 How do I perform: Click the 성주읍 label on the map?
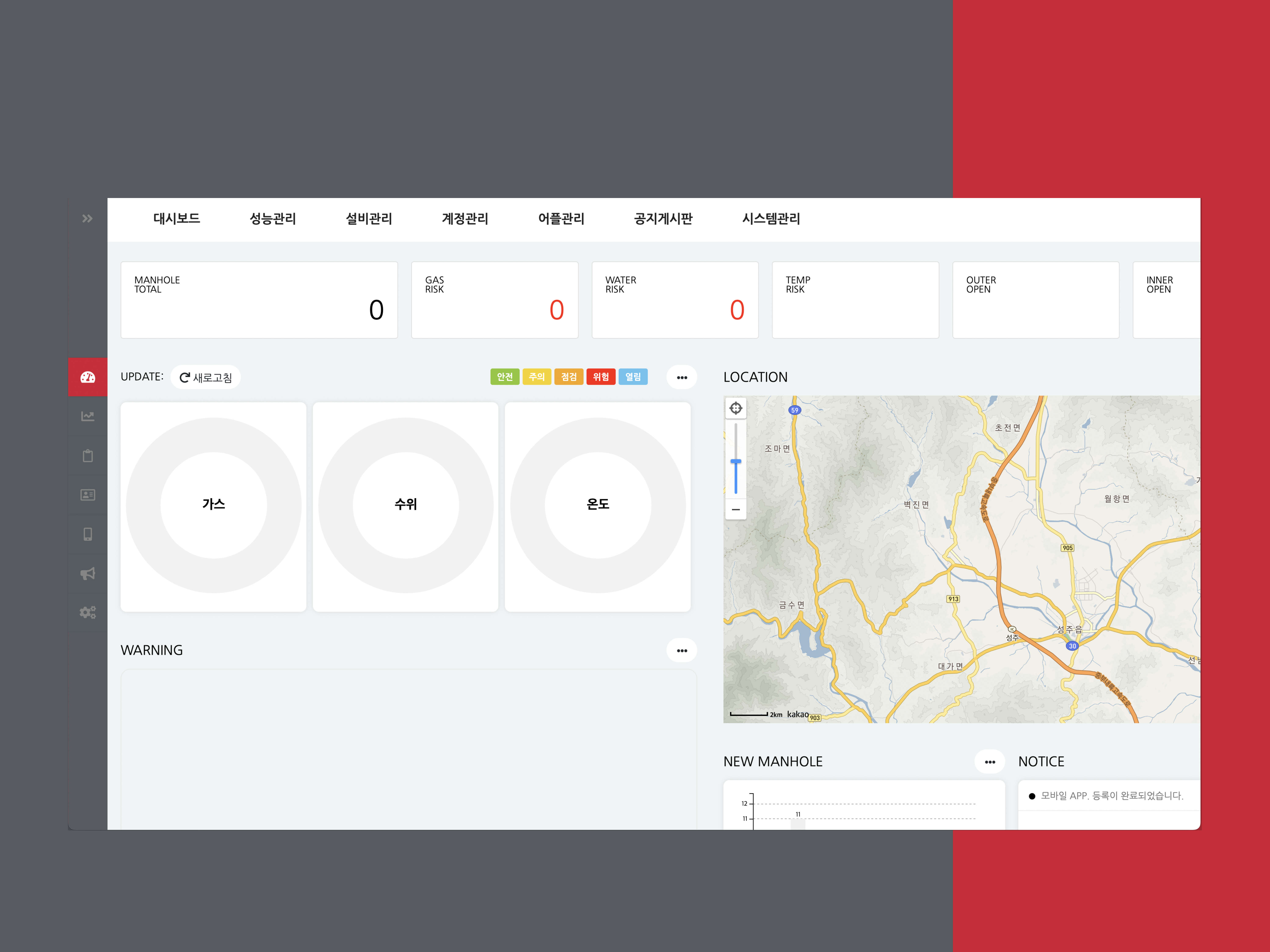point(1070,630)
